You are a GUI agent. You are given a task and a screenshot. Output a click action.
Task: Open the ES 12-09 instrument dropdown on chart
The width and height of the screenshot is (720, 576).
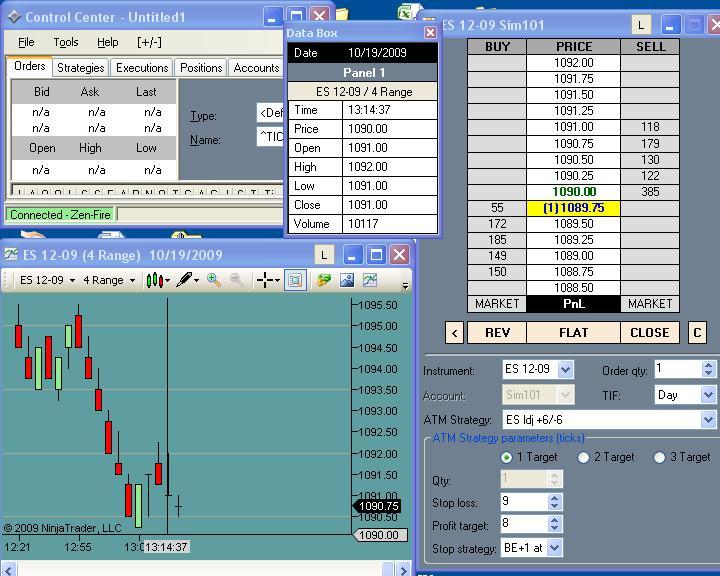coord(47,280)
